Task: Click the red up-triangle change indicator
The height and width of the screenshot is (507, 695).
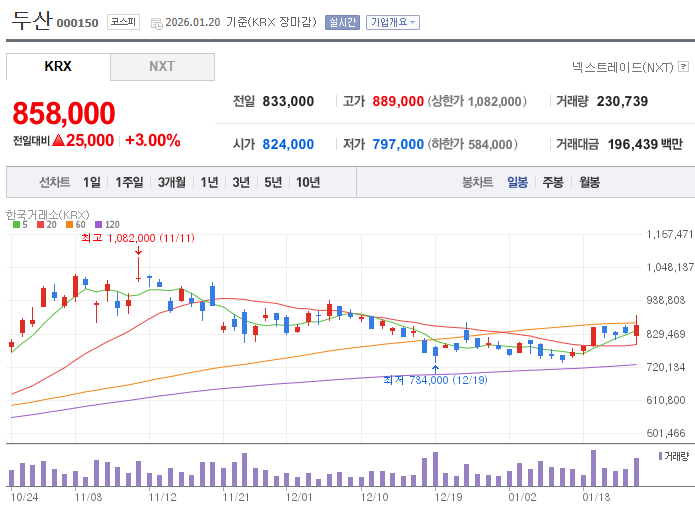Action: point(59,140)
